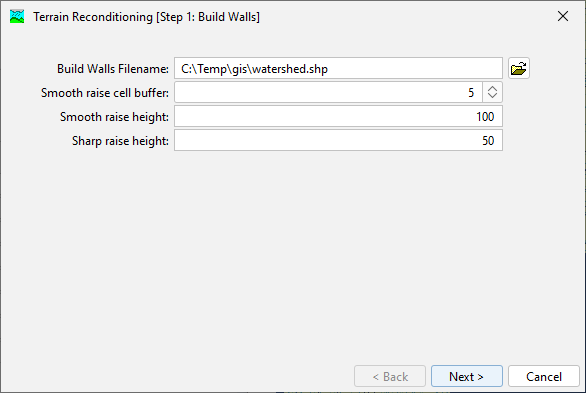Click the Build Walls Filename input field
The image size is (586, 393).
coord(338,68)
